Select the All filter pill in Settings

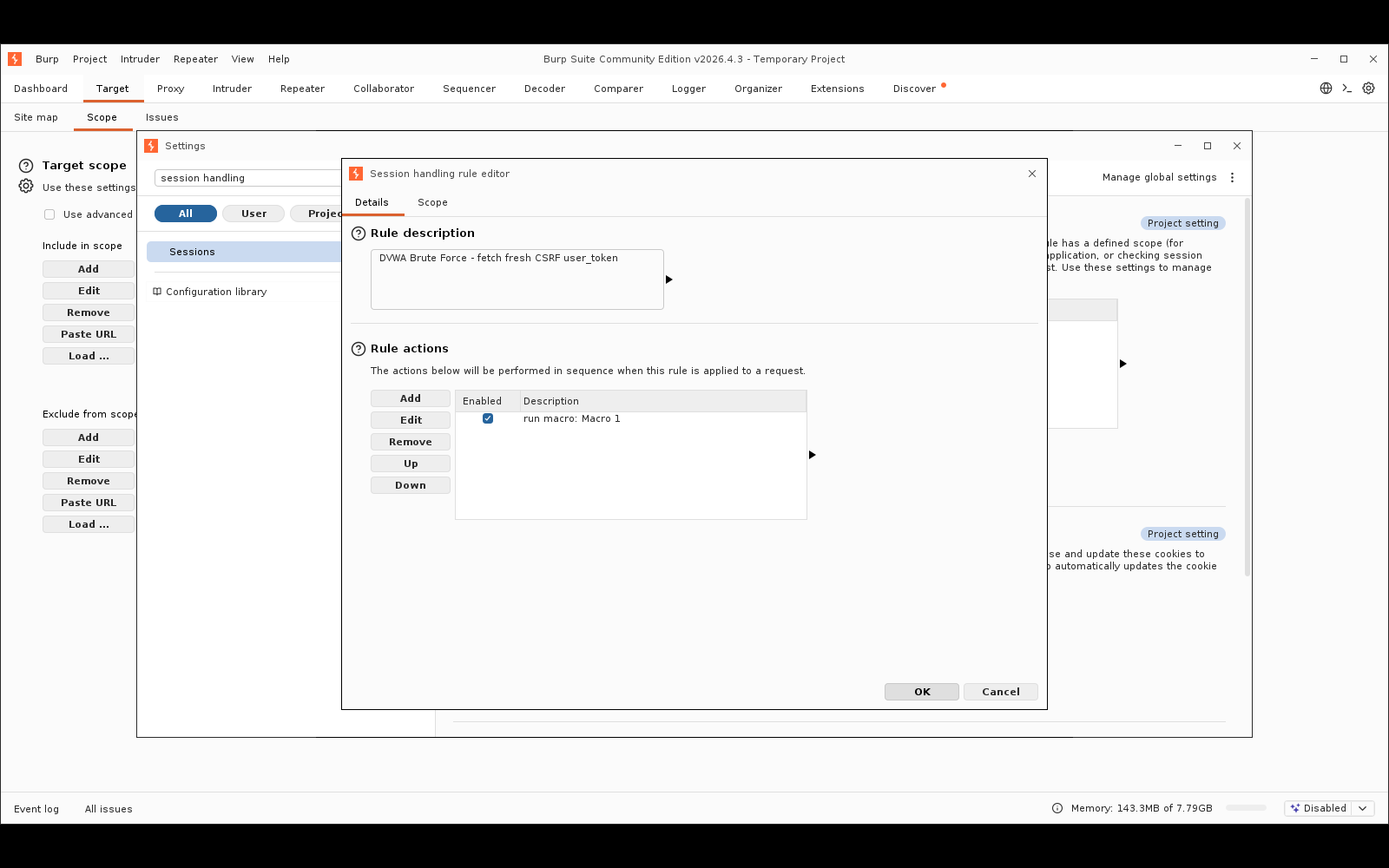(186, 214)
